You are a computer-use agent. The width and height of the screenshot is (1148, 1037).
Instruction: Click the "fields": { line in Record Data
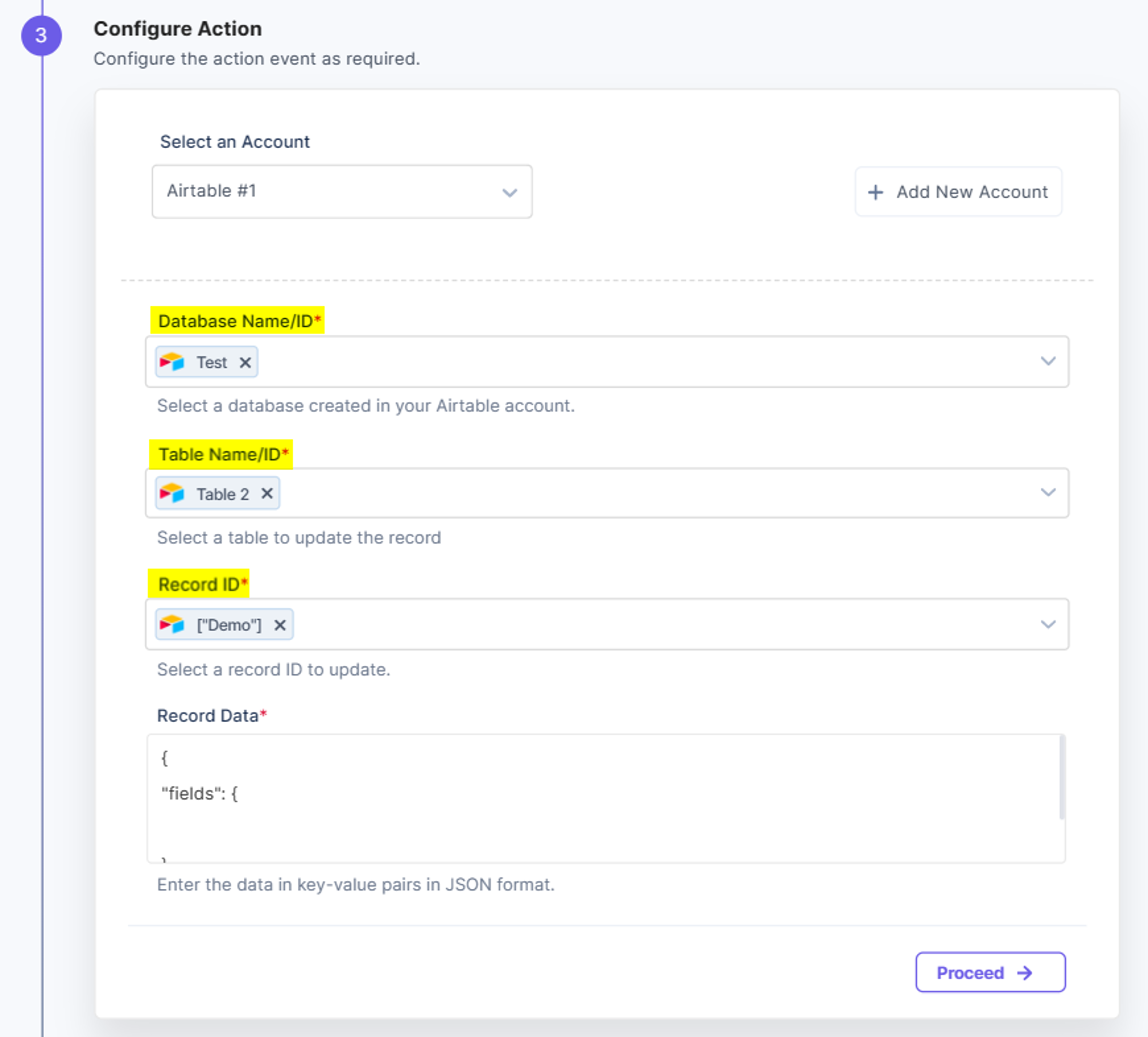tap(200, 793)
